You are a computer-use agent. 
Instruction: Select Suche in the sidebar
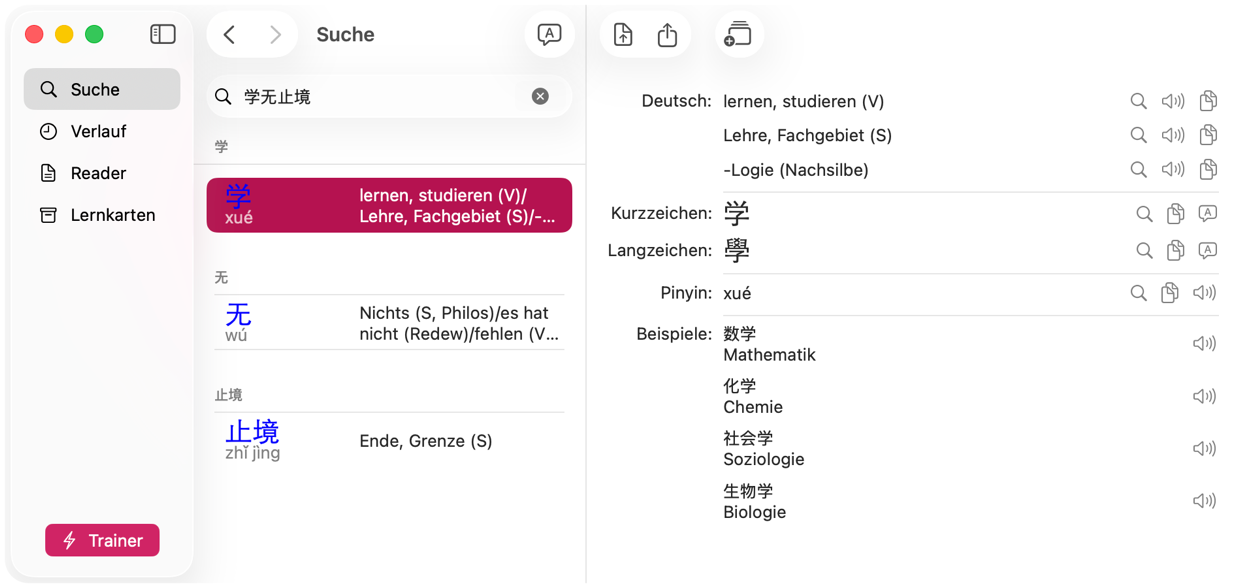[x=102, y=89]
